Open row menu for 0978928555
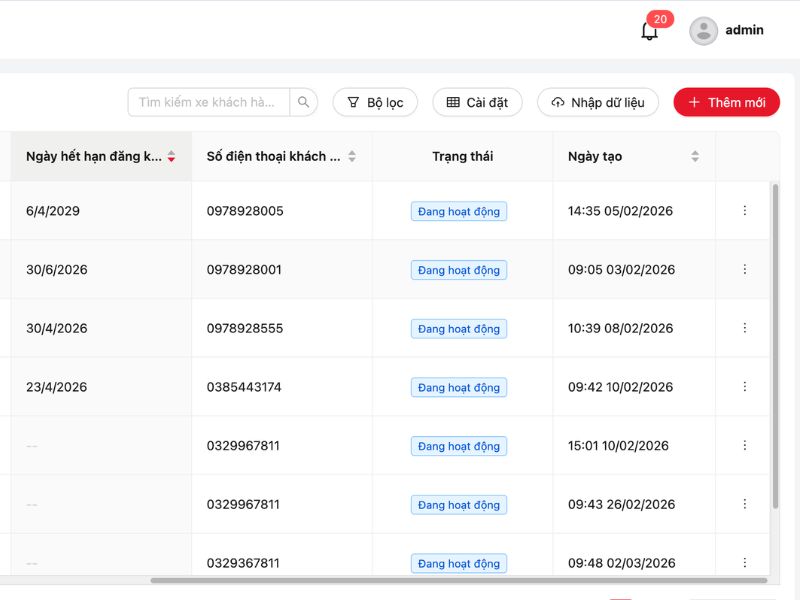Image resolution: width=800 pixels, height=600 pixels. [x=744, y=328]
